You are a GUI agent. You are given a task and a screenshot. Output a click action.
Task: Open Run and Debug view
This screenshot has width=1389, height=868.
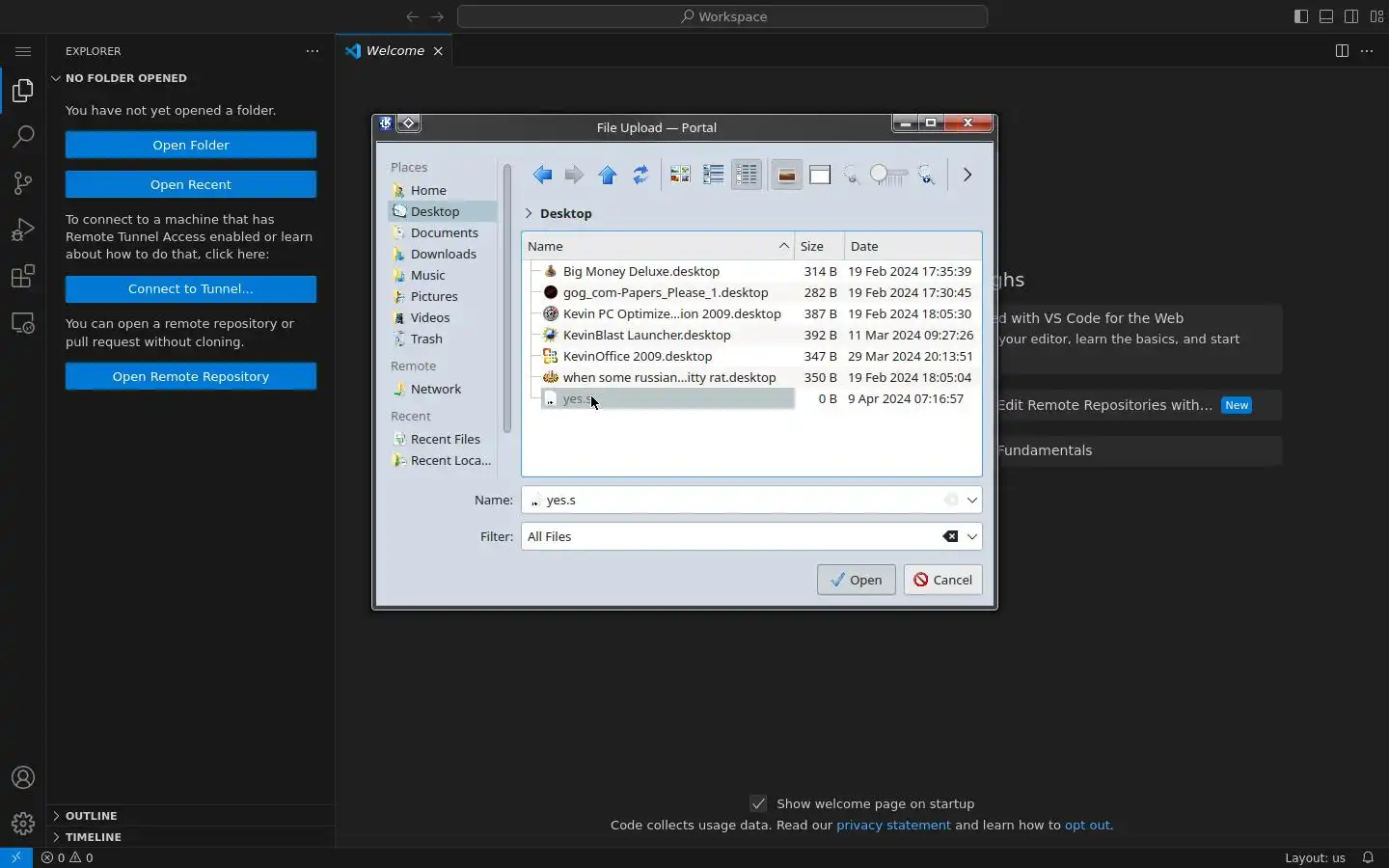23,230
